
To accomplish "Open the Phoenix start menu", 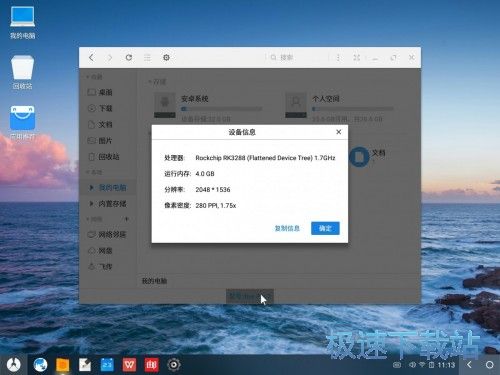I will tap(14, 365).
